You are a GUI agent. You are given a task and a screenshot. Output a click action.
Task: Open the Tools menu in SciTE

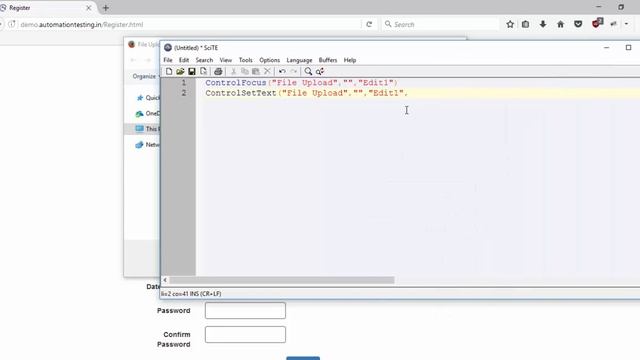tap(245, 60)
